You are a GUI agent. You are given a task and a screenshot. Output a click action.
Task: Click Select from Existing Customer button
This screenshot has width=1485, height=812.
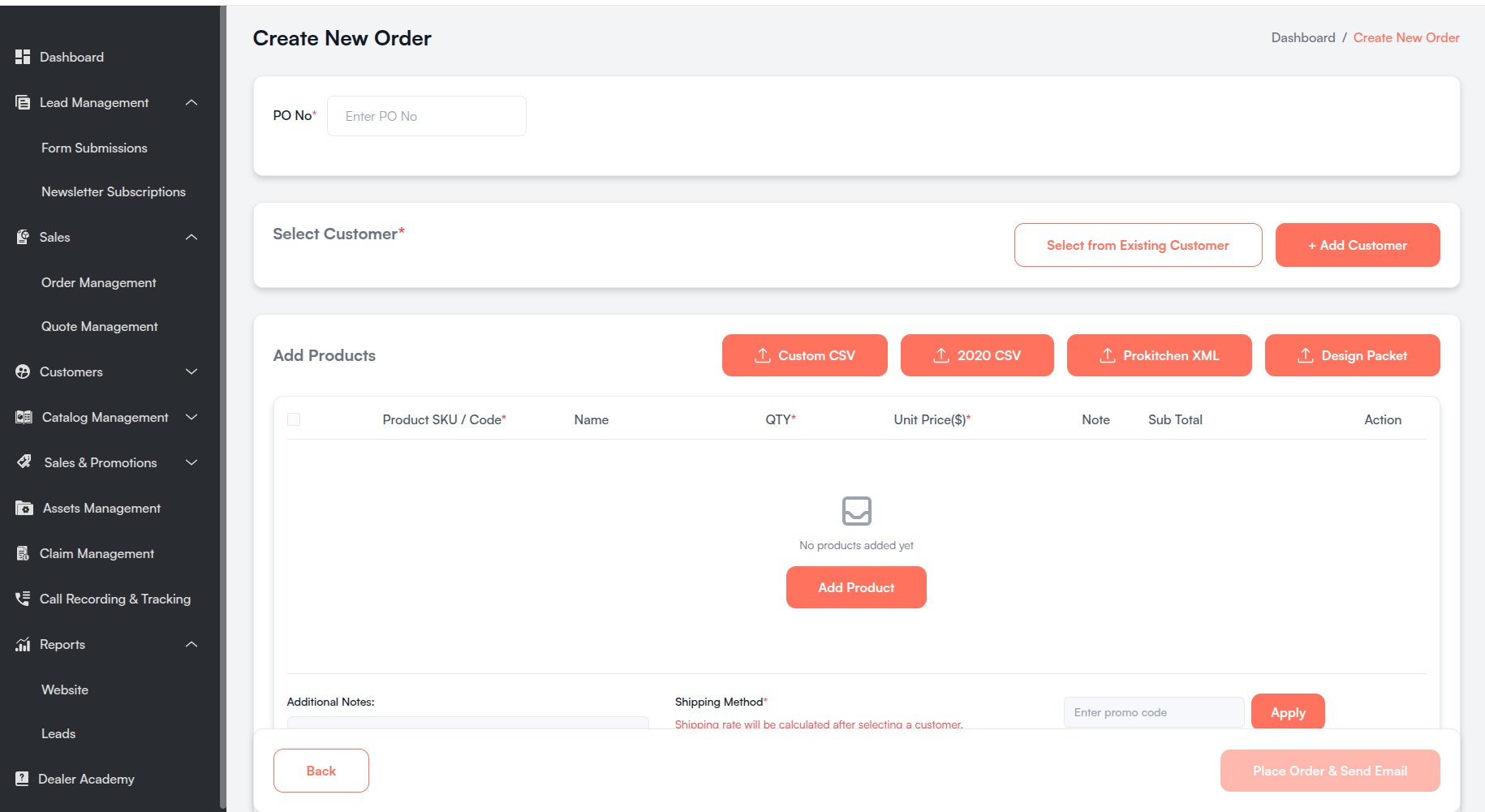click(x=1138, y=245)
